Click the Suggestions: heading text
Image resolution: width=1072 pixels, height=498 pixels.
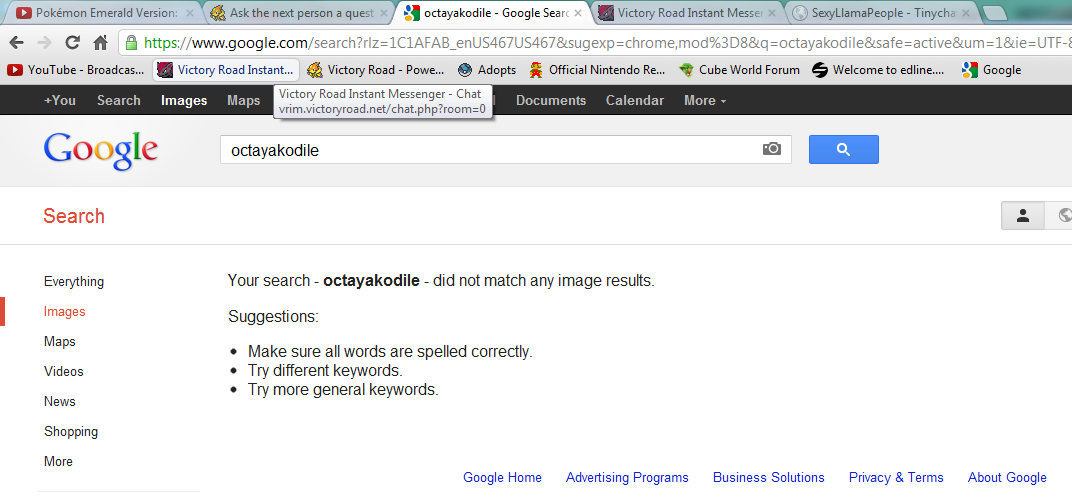(x=273, y=317)
